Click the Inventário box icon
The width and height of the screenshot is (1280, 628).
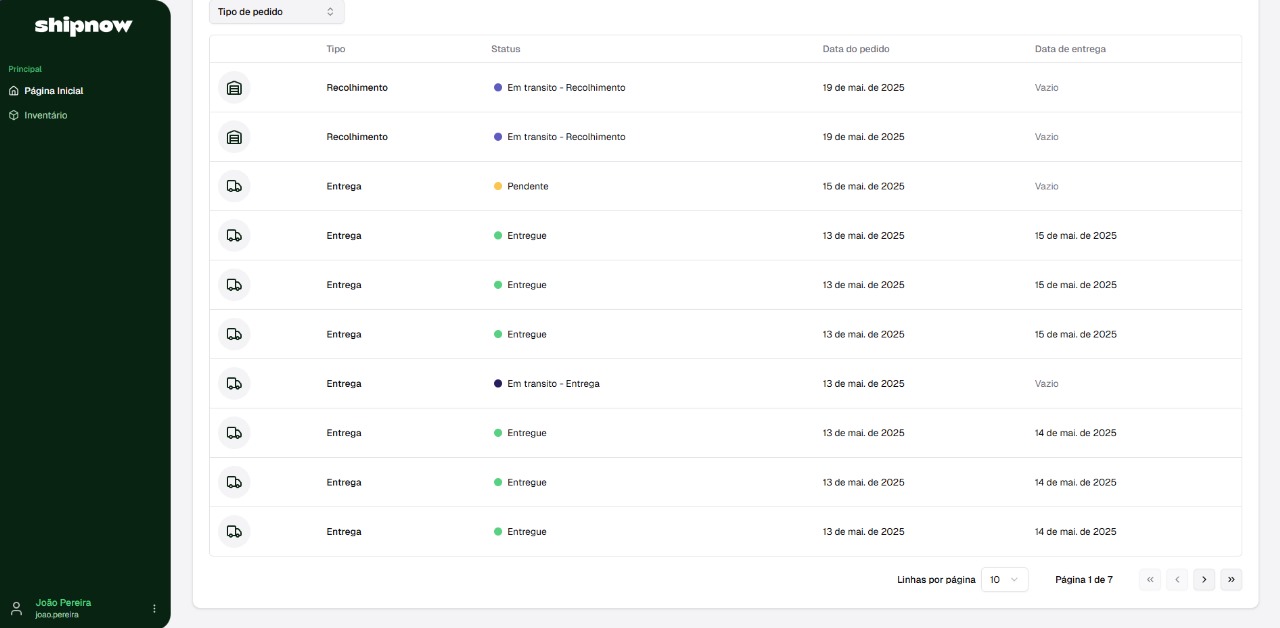click(x=14, y=115)
